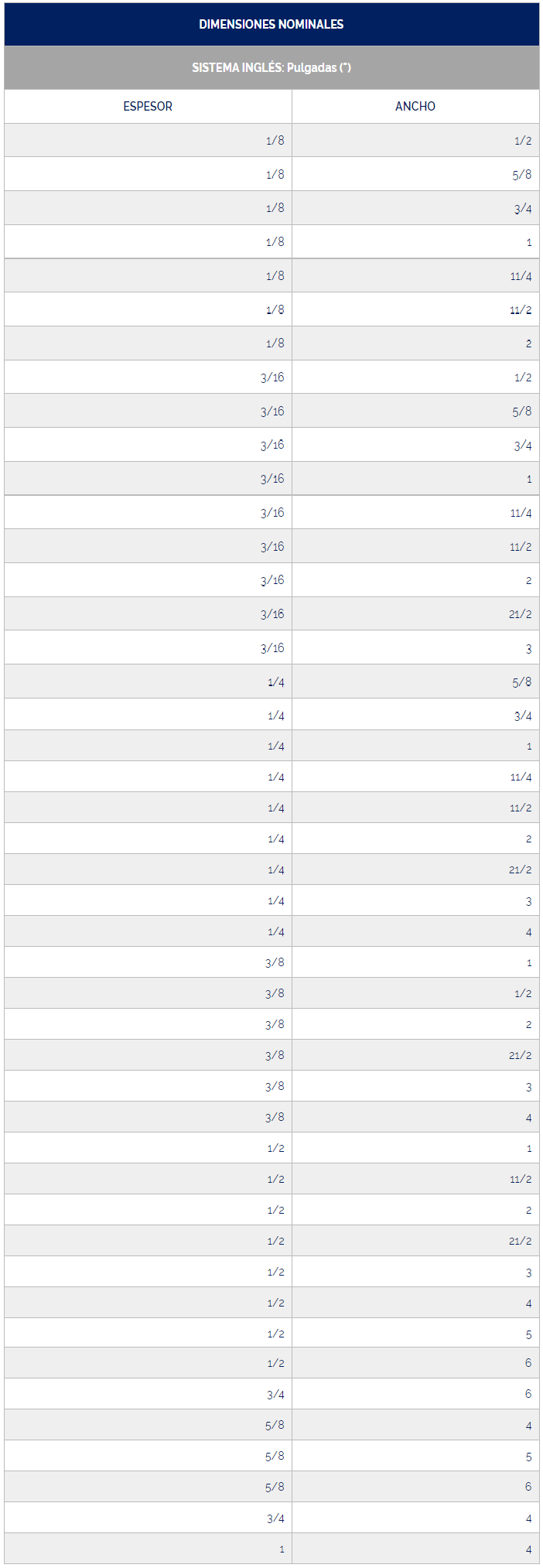Select ancho 6 in the 1/2 espesor row
This screenshot has height=1568, width=543.
(x=528, y=1363)
